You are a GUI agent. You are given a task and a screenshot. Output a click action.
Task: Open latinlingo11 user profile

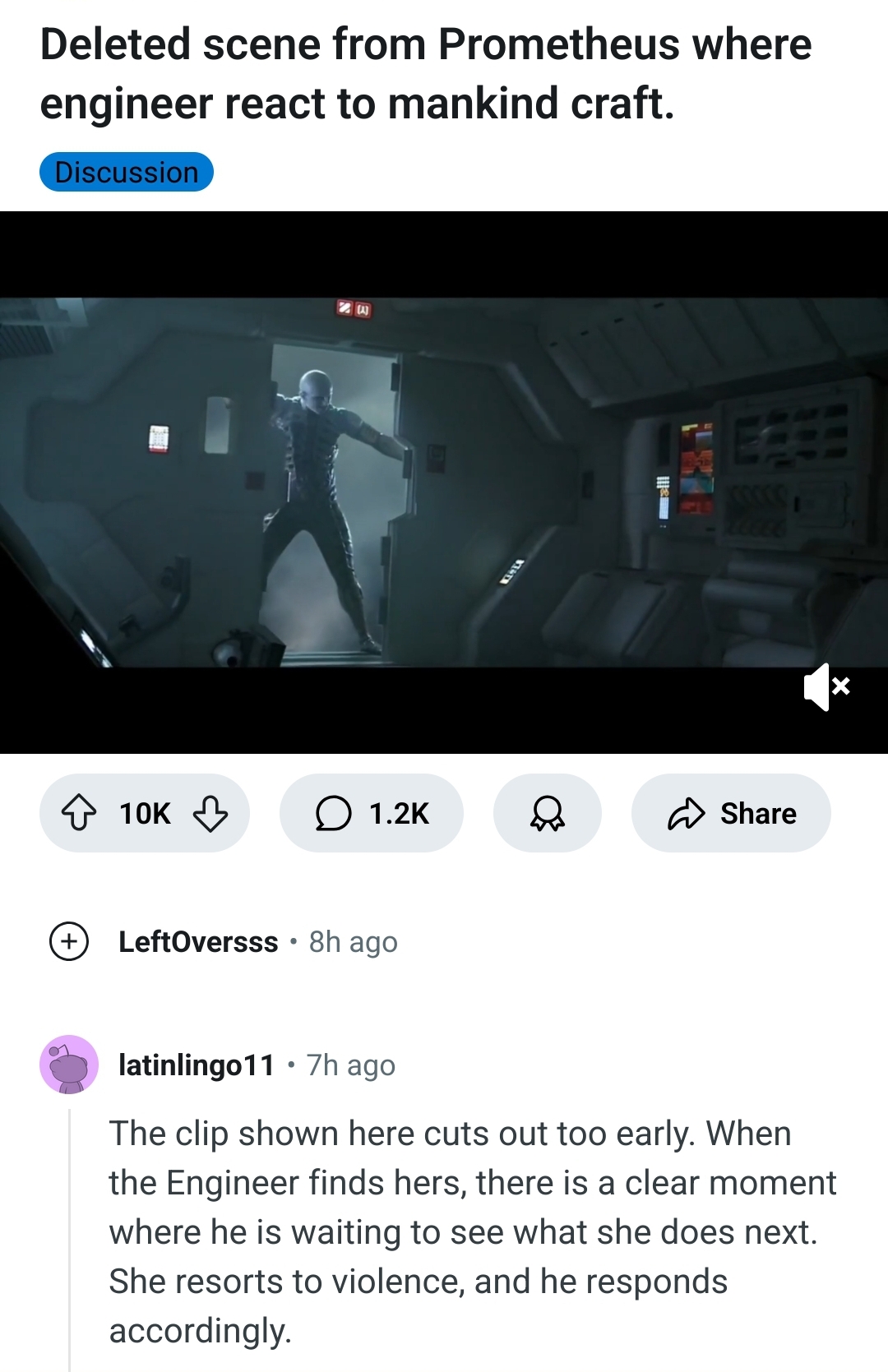[197, 1065]
